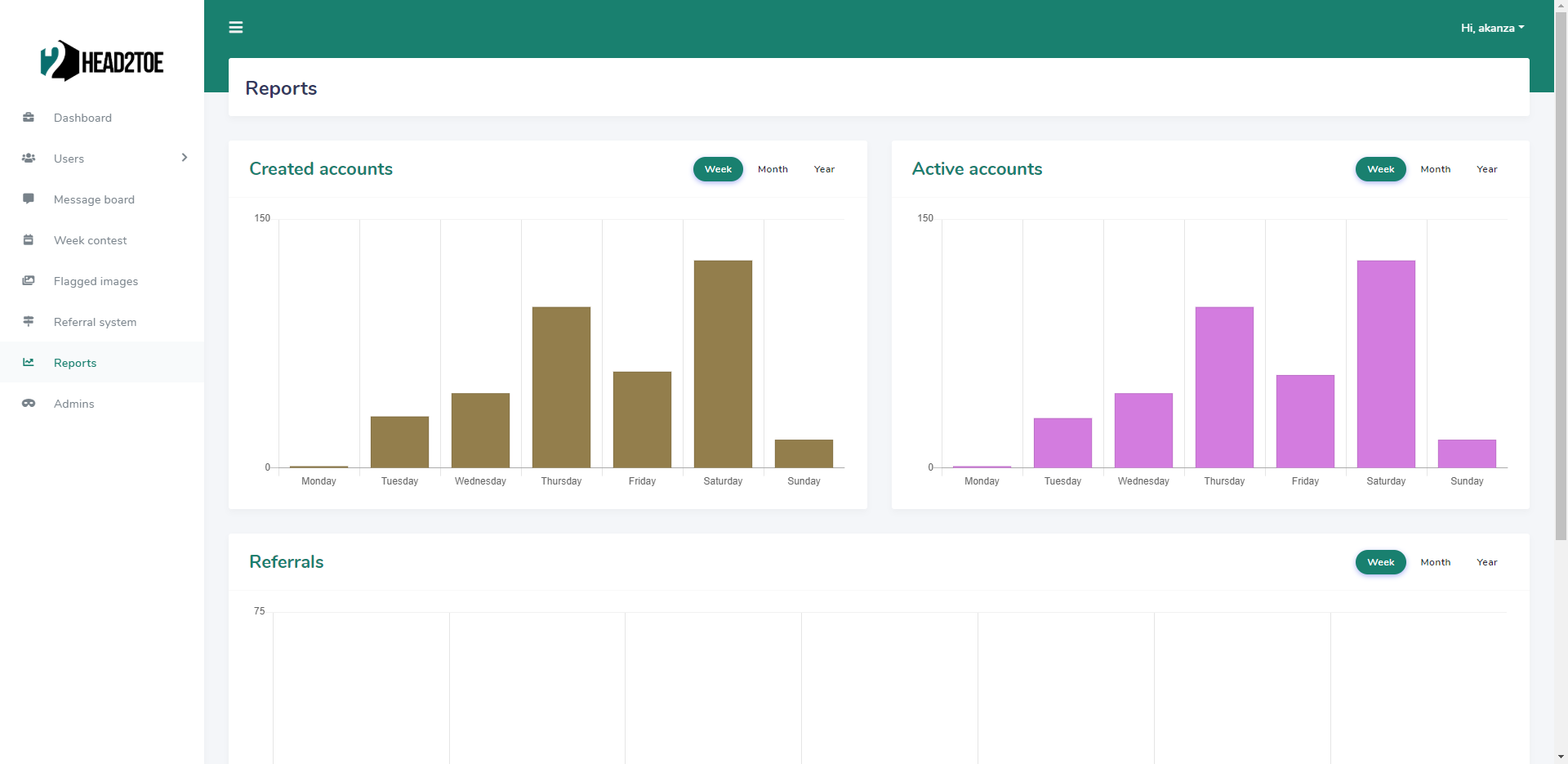
Task: Click the Referral system signpost icon
Action: pos(29,322)
